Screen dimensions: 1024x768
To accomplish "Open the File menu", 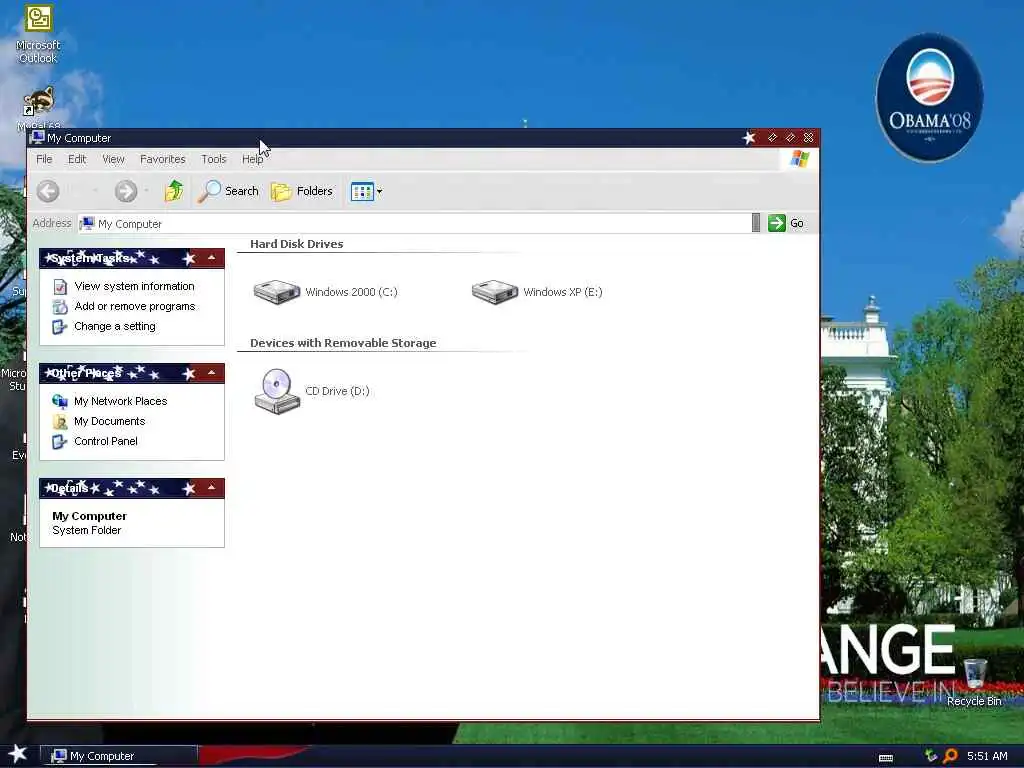I will (44, 159).
